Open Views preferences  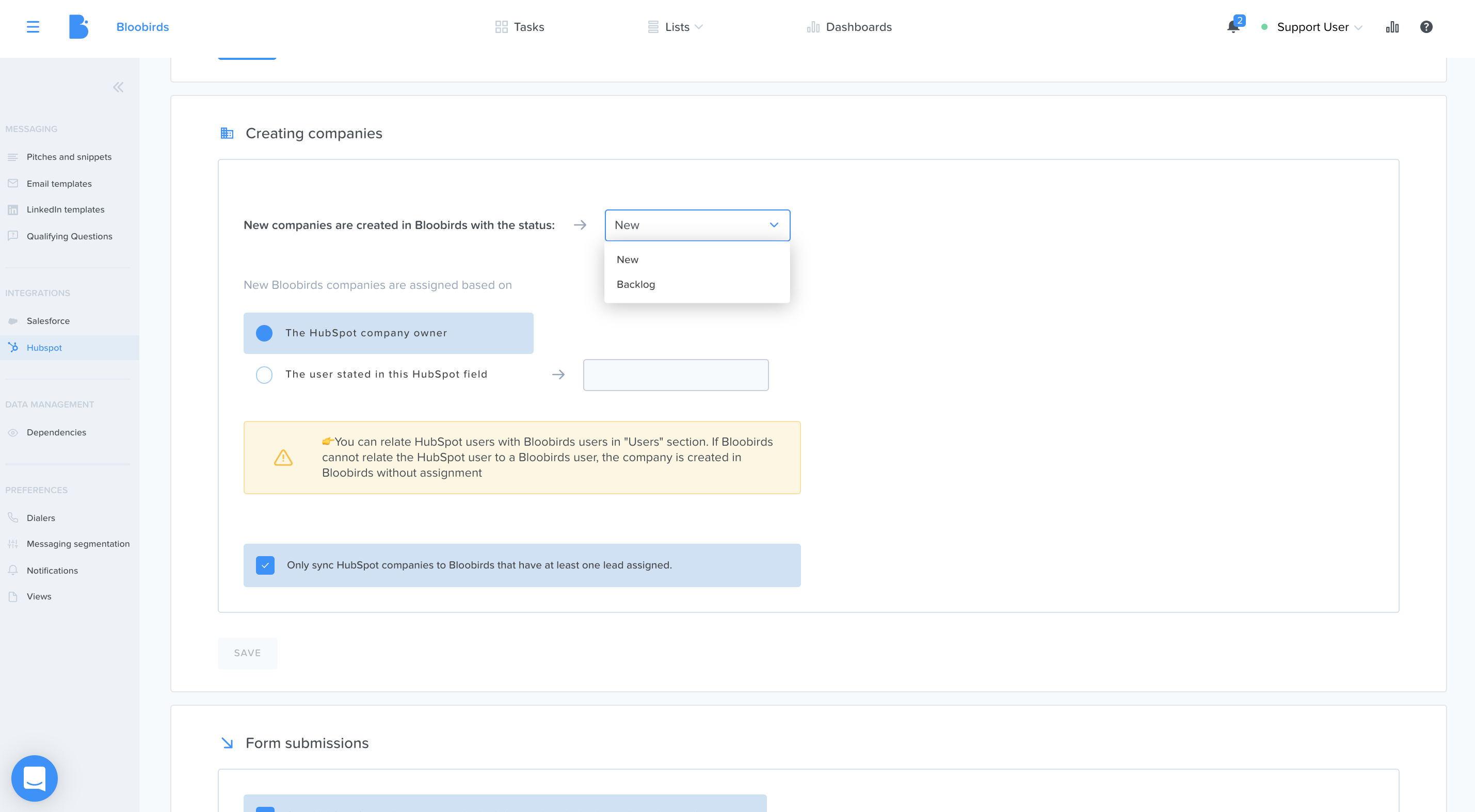39,596
